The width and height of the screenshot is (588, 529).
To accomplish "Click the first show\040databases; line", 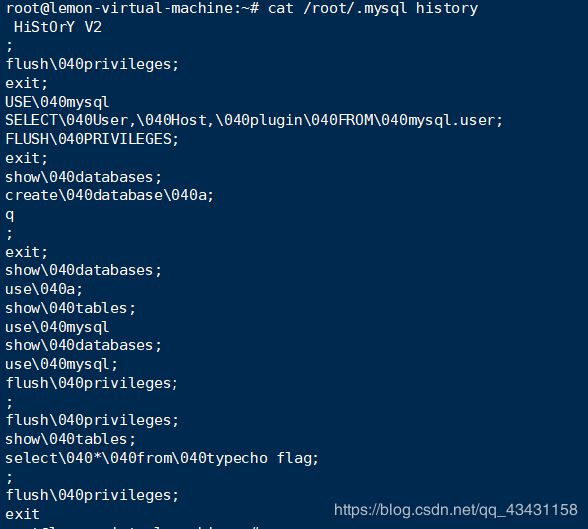I will click(x=83, y=177).
